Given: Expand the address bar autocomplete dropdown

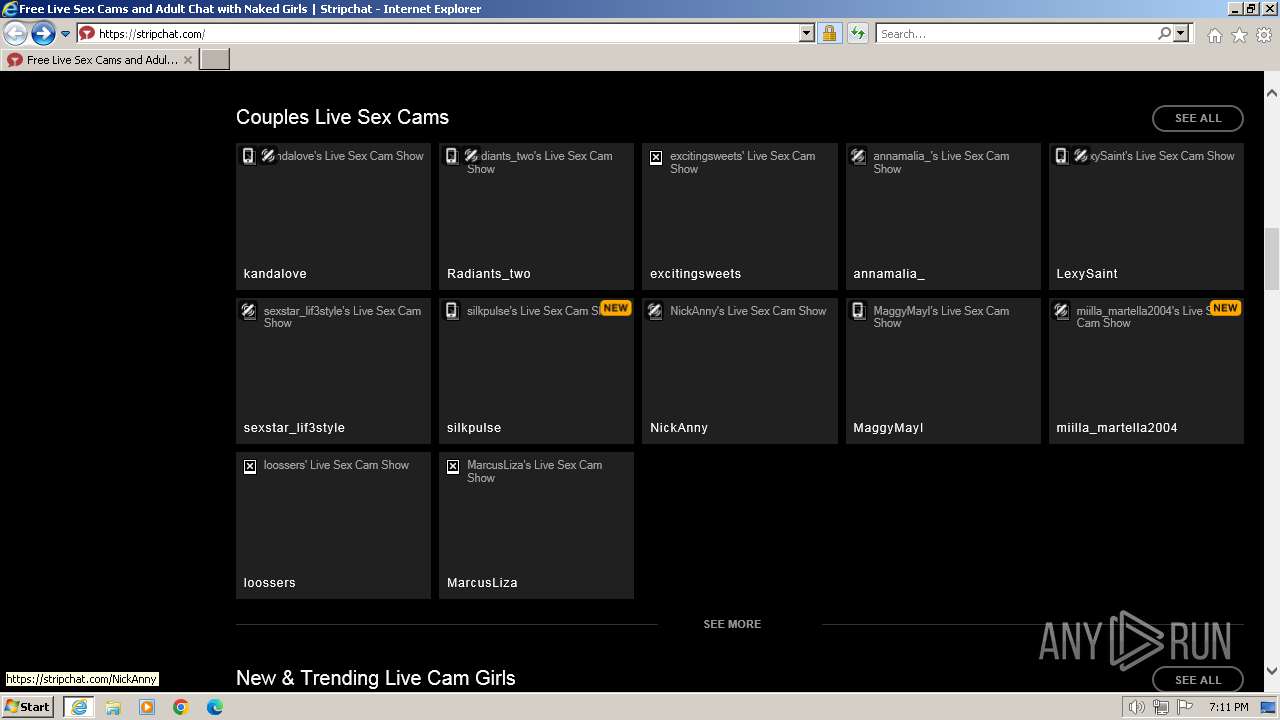Looking at the screenshot, I should (x=807, y=34).
